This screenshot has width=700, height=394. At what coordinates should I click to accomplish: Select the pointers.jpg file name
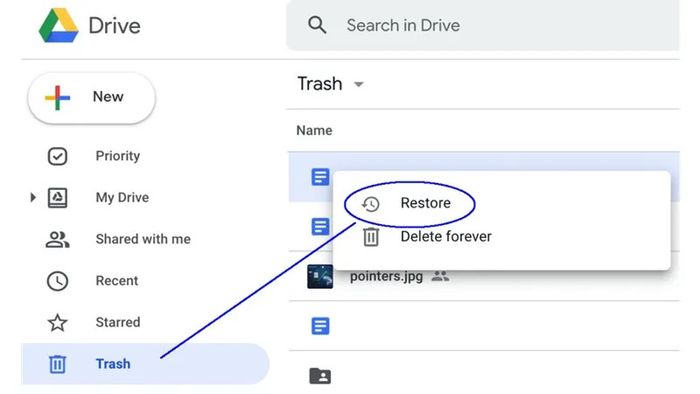point(386,277)
